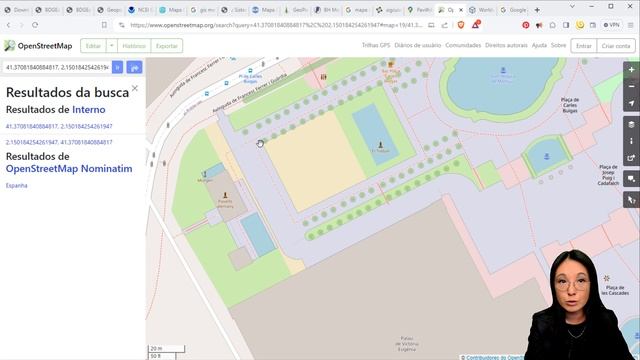Click the coordinates search input field
The height and width of the screenshot is (360, 640).
(x=57, y=67)
